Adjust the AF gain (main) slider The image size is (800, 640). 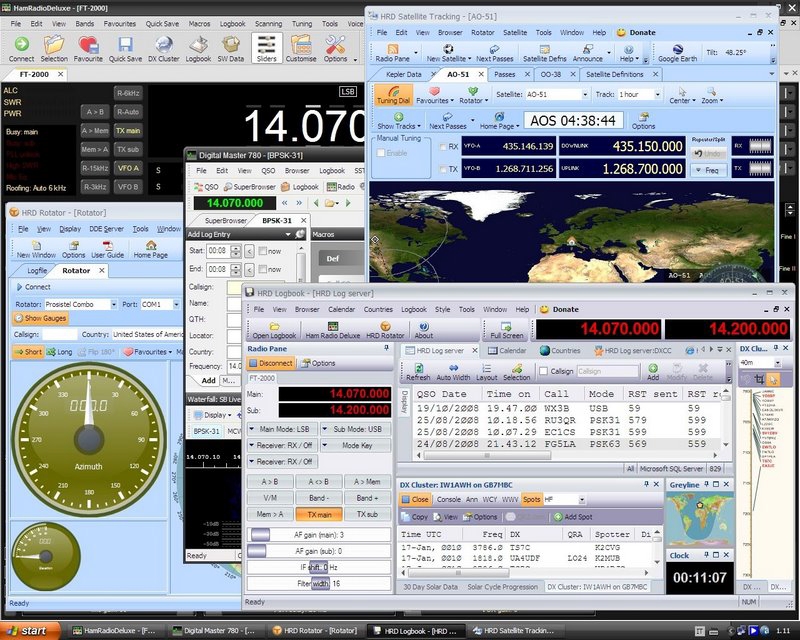[319, 534]
